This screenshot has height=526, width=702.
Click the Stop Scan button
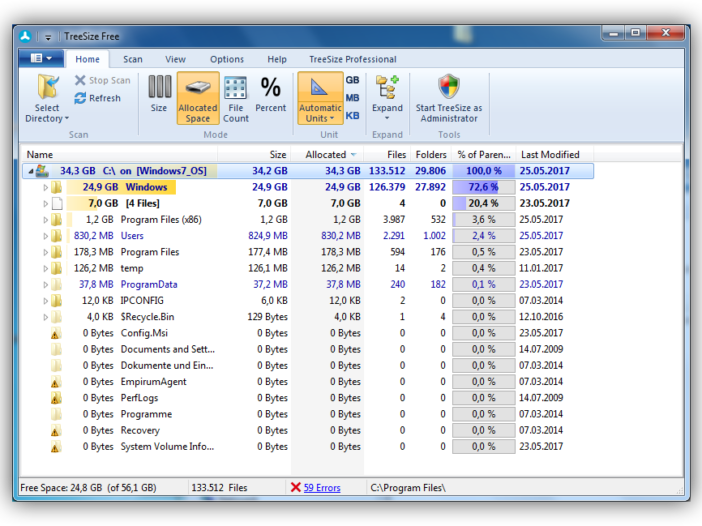coord(103,80)
